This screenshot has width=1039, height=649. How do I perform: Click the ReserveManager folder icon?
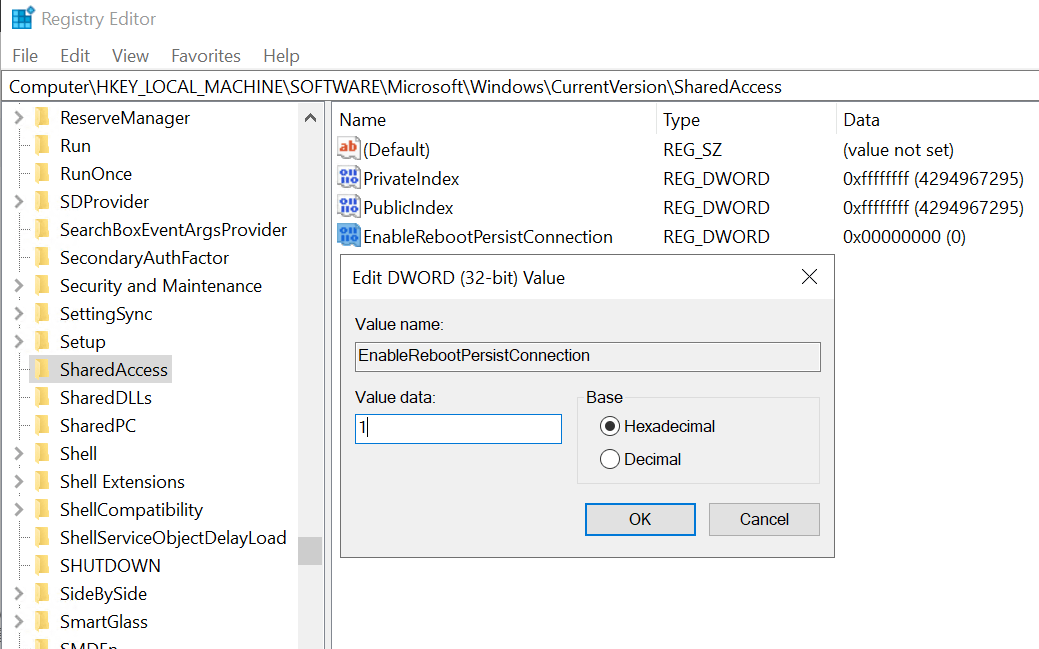click(42, 117)
